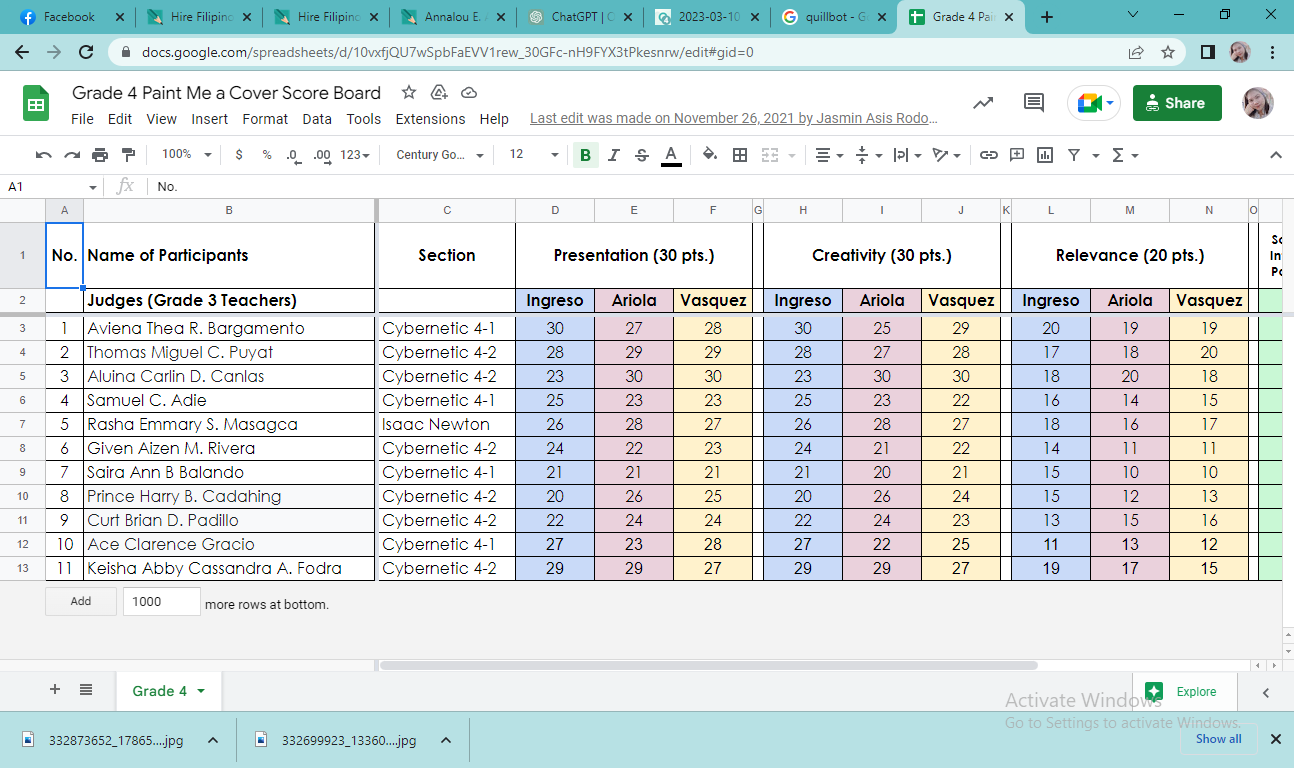Image resolution: width=1294 pixels, height=768 pixels.
Task: Increase decimal places icon
Action: tap(322, 155)
